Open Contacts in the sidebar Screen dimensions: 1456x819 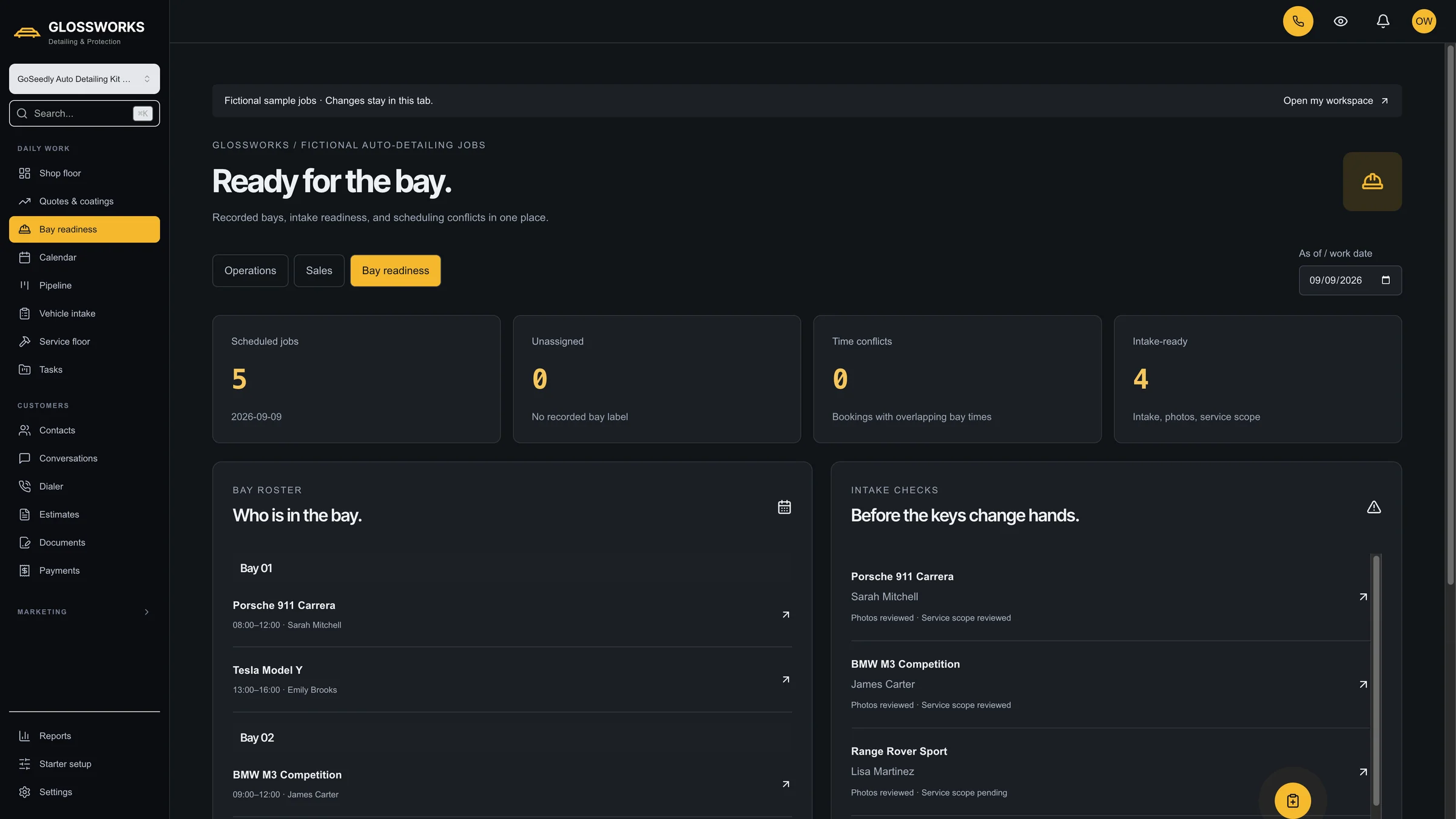(84, 430)
